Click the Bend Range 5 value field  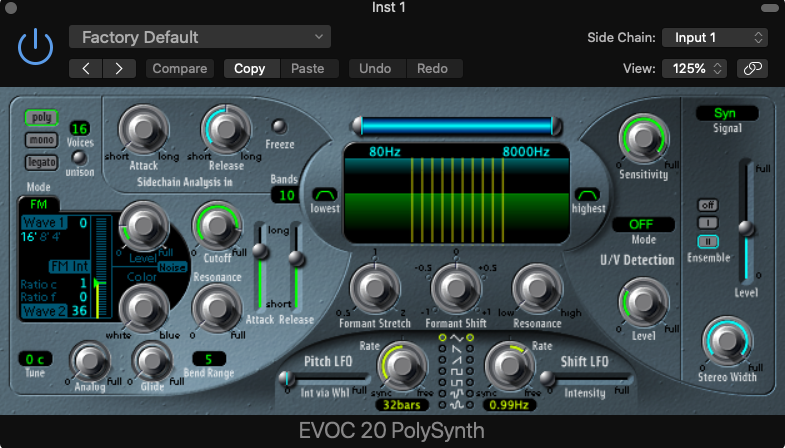point(209,359)
